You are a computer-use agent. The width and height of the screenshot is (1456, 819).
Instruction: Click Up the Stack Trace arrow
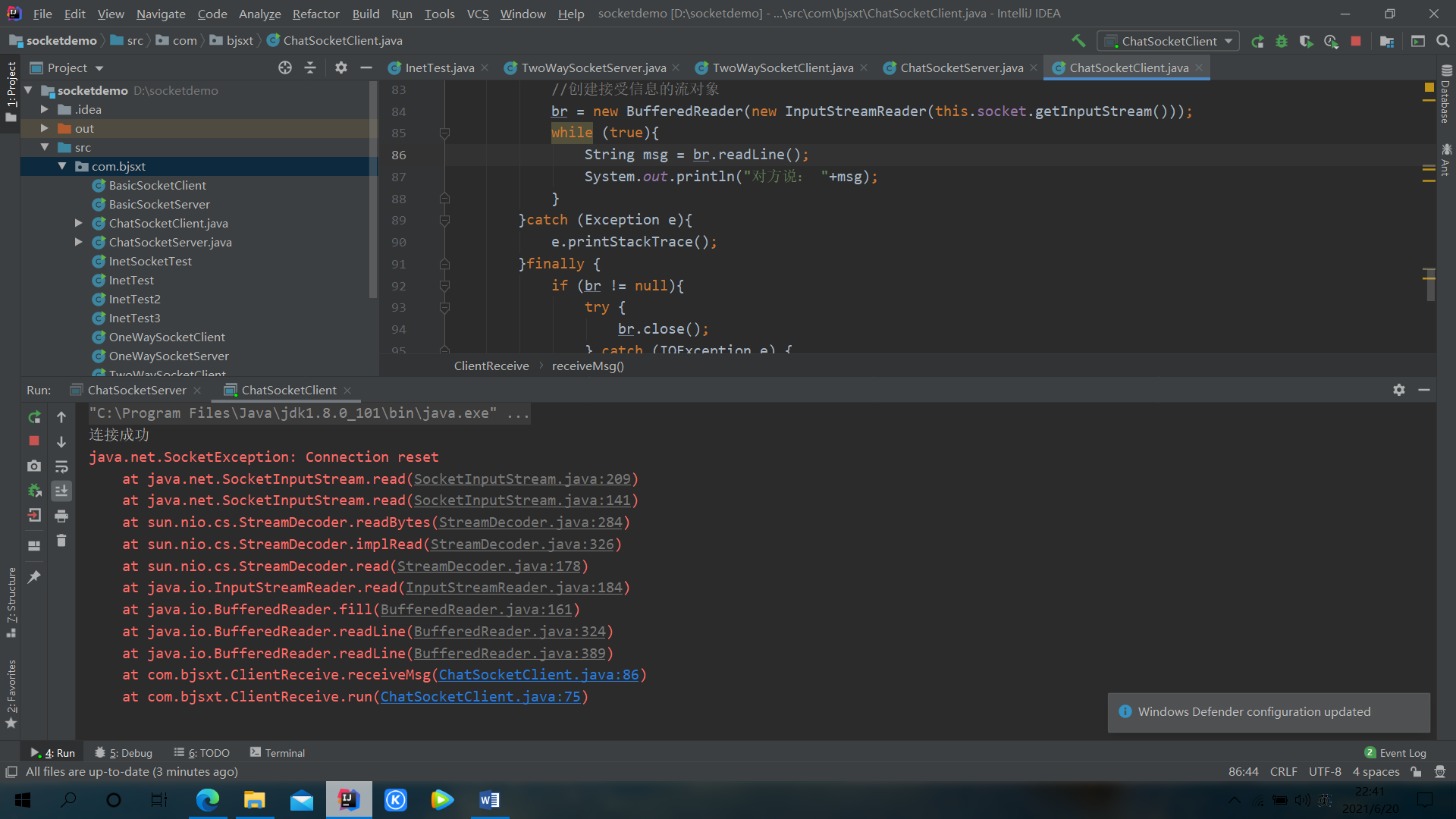pyautogui.click(x=61, y=417)
